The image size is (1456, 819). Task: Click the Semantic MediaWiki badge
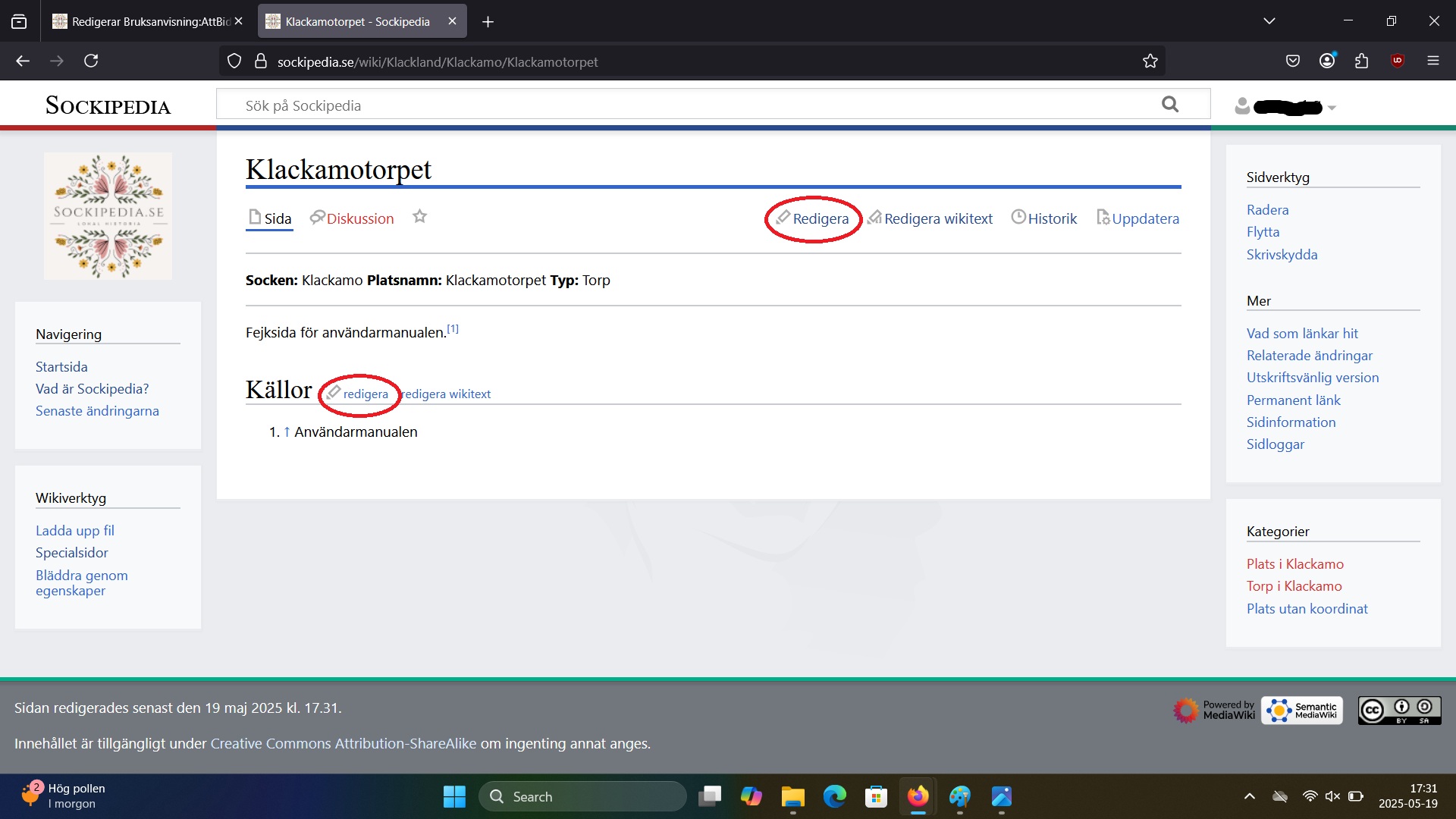click(x=1301, y=710)
